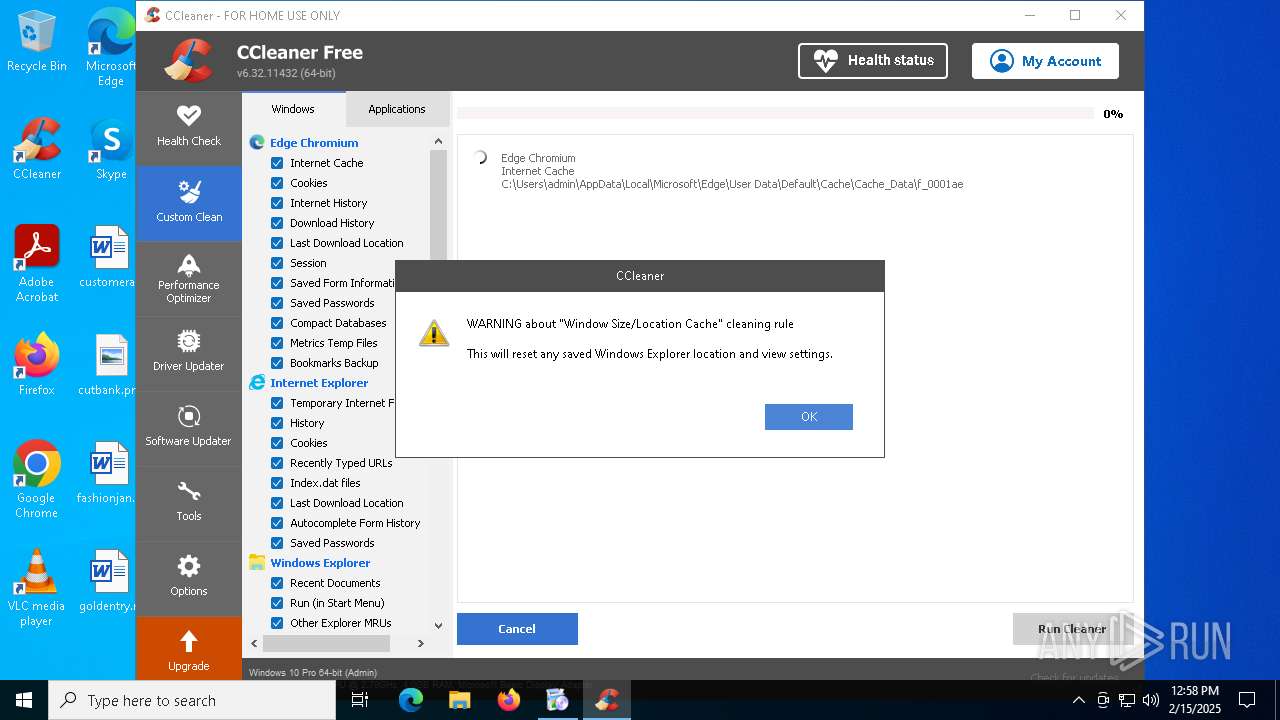This screenshot has width=1280, height=720.
Task: Show hidden icons in the system tray
Action: click(1078, 700)
